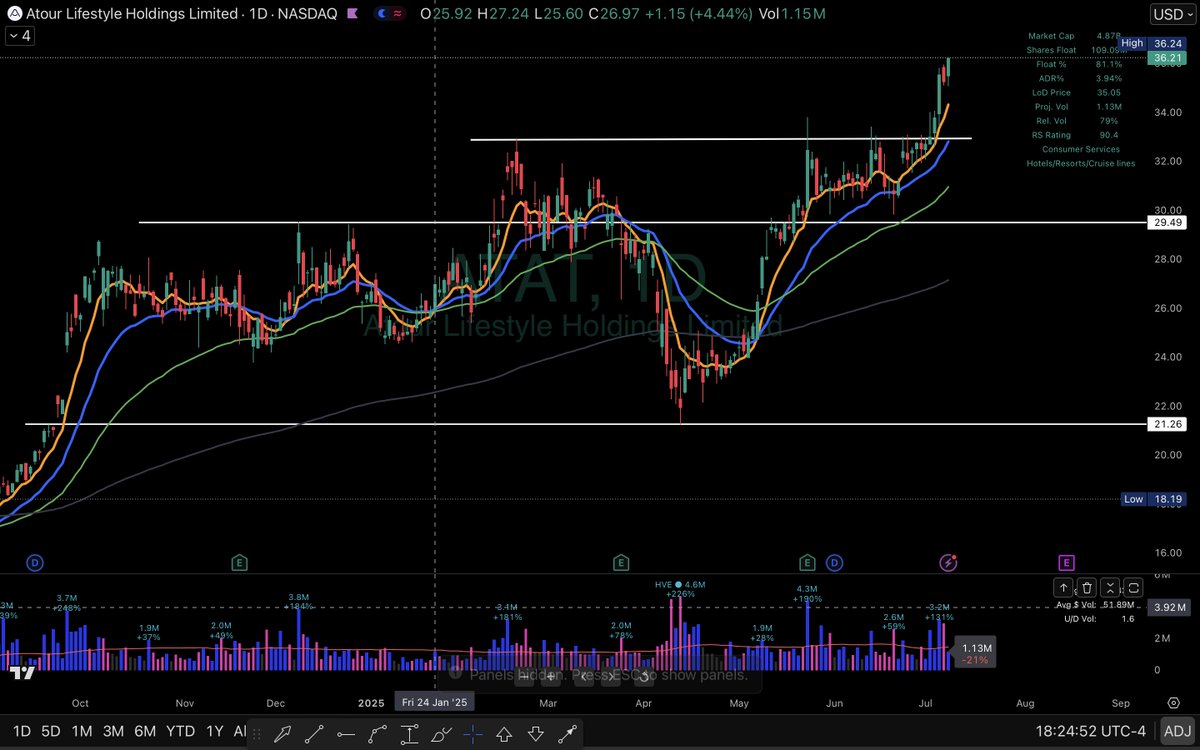Viewport: 1200px width, 750px height.
Task: Click Atour Lifestyle Holdings Limited symbol title
Action: [134, 14]
